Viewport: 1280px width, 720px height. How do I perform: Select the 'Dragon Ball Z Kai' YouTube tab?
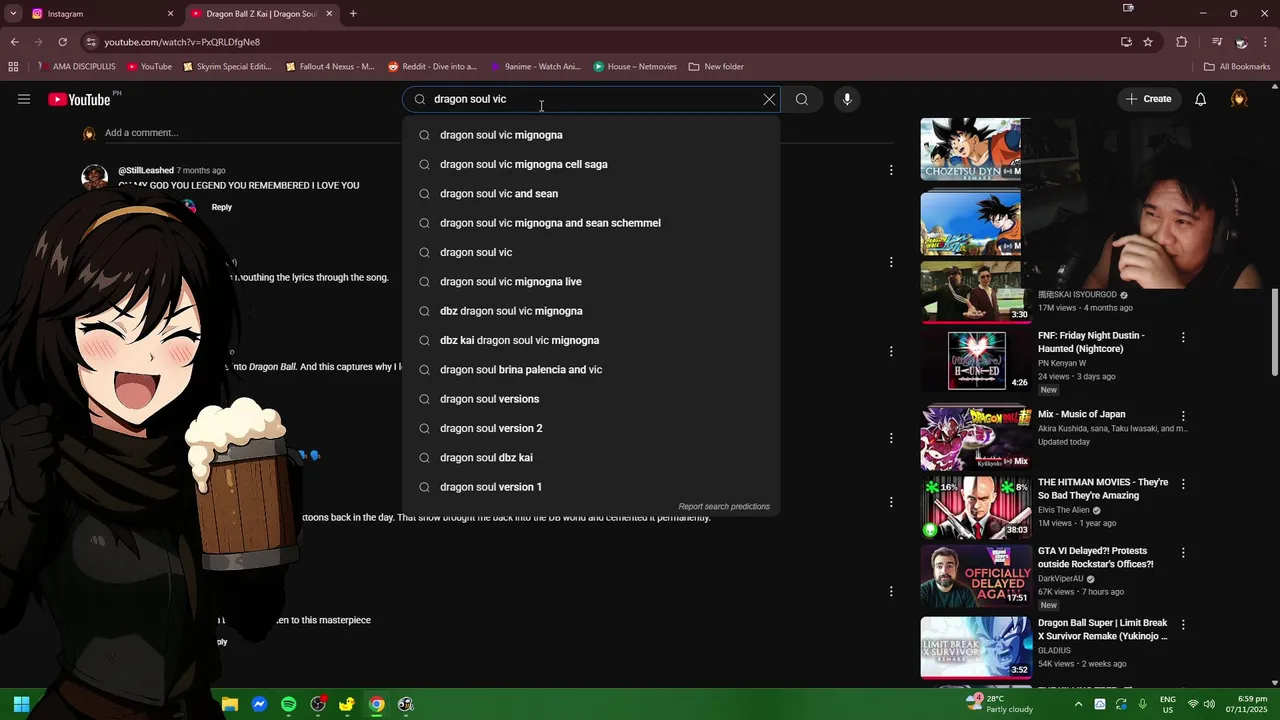(262, 14)
